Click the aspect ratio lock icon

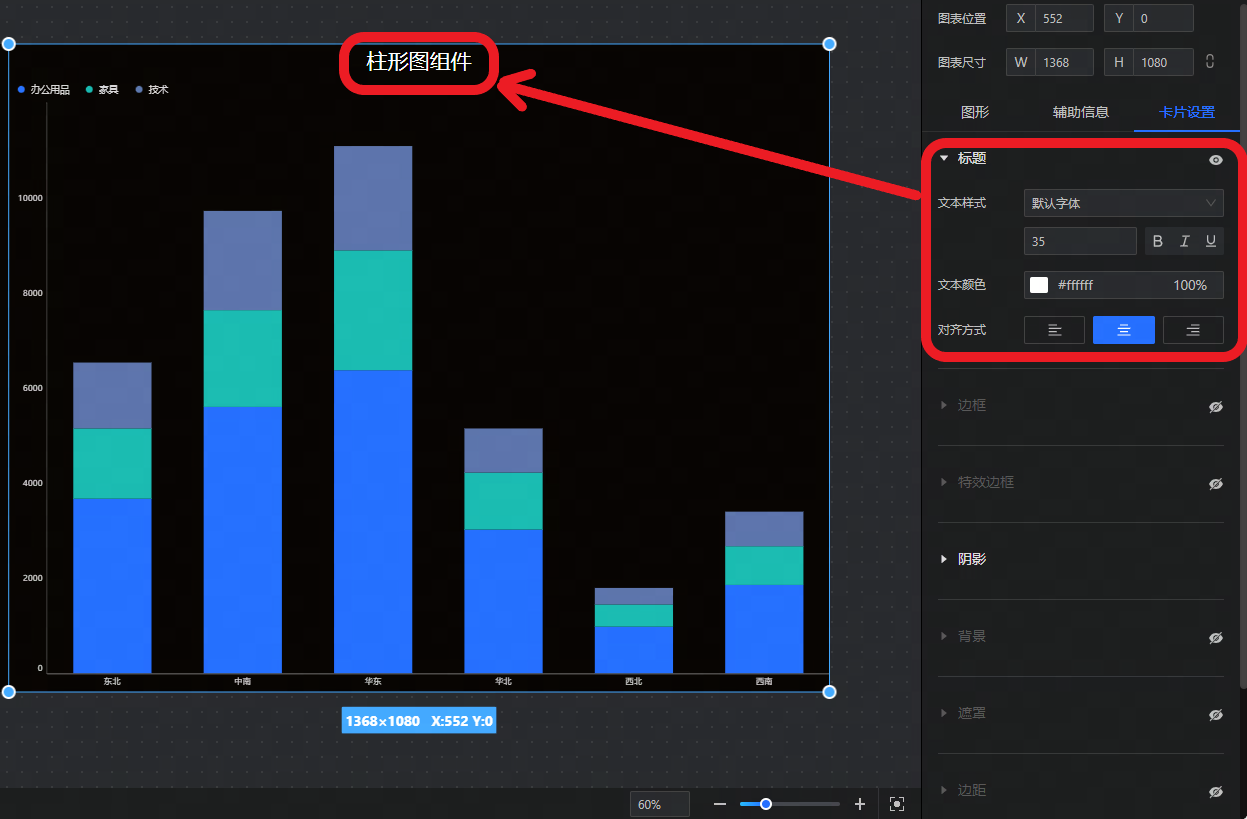tap(1210, 62)
